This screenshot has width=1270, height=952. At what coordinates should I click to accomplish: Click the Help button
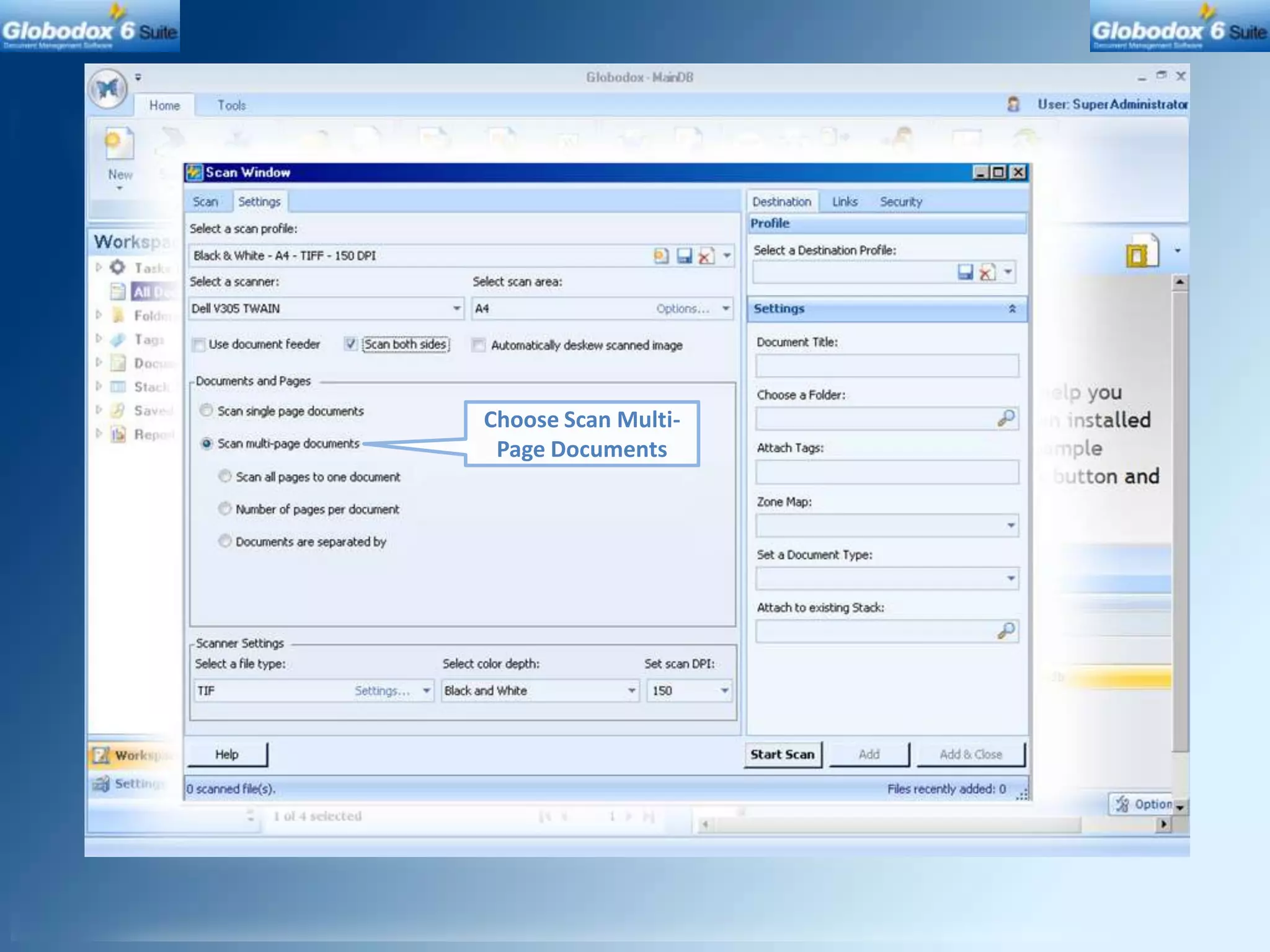(227, 754)
